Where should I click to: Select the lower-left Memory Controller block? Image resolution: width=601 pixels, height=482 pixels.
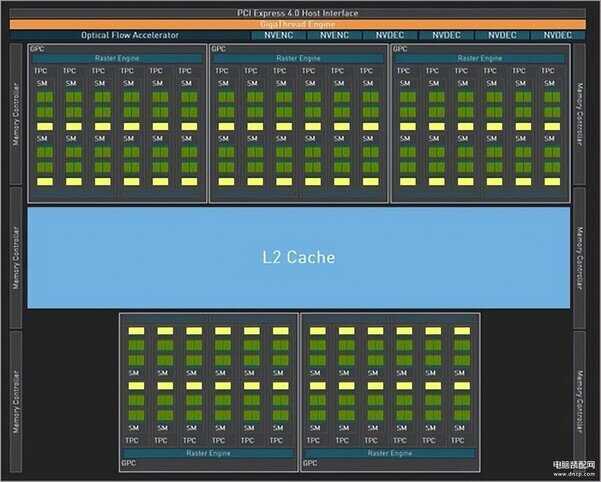coord(16,402)
